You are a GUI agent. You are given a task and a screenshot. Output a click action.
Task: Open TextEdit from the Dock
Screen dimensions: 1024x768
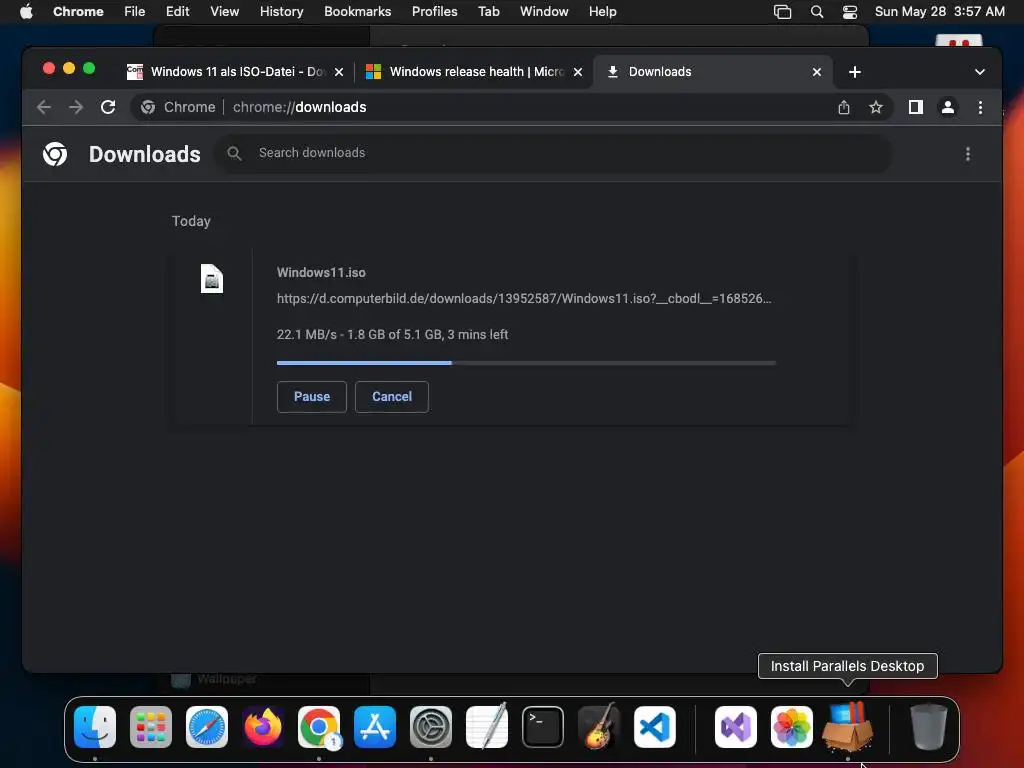click(487, 726)
